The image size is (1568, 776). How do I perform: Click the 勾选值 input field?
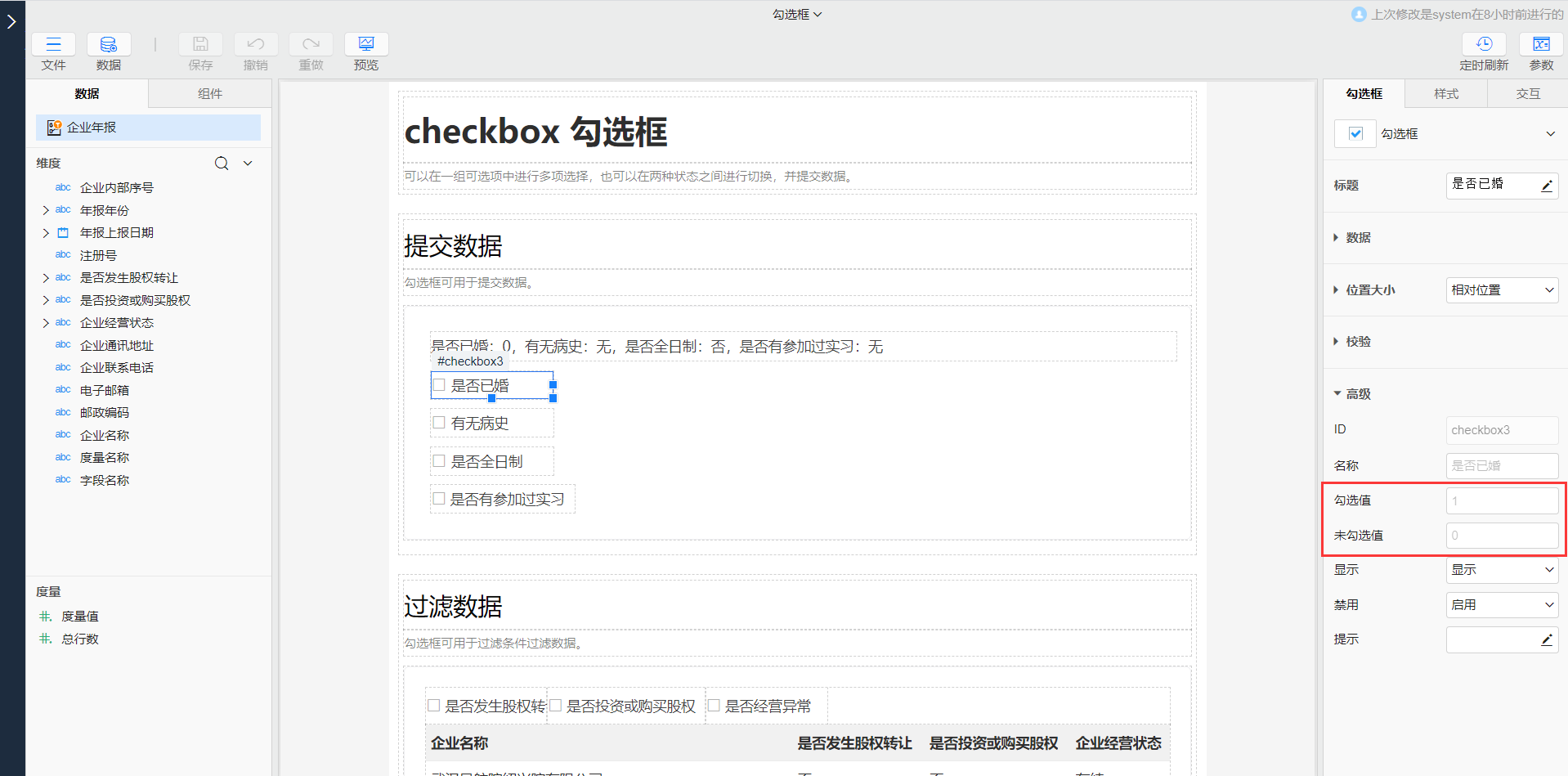(1502, 500)
